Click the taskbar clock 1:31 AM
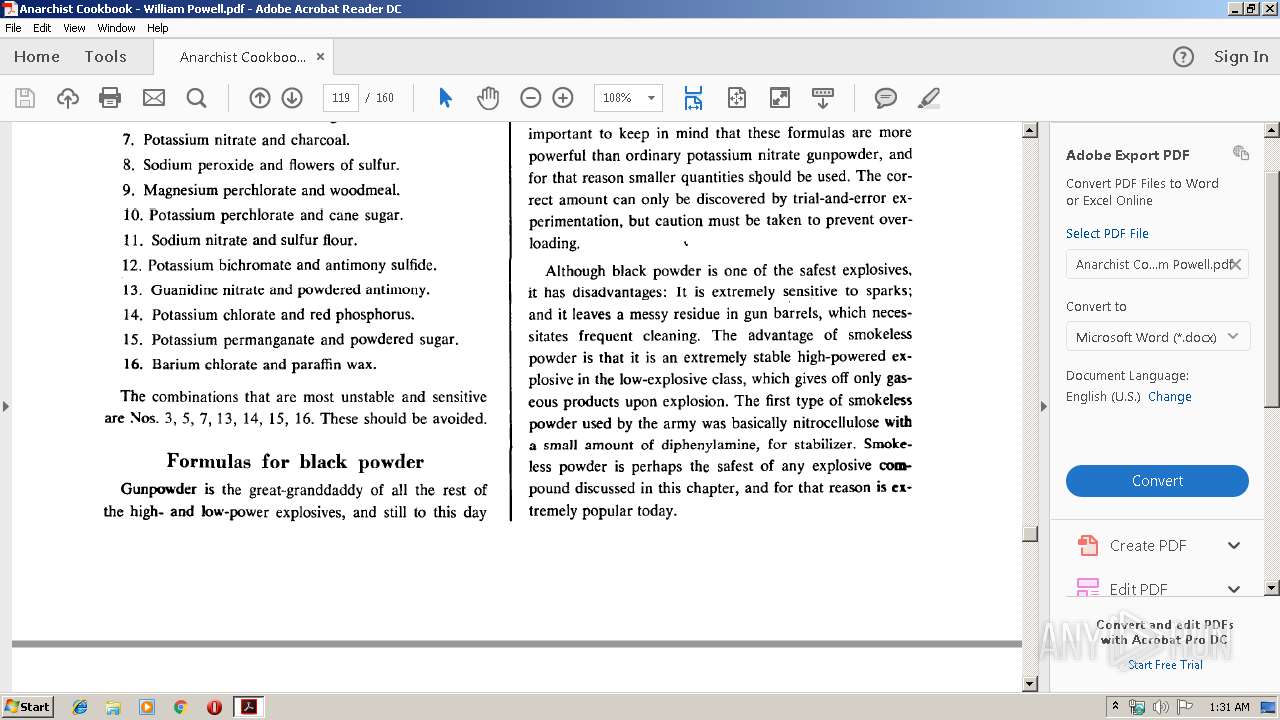Screen dimensions: 1280x720 click(x=1229, y=707)
